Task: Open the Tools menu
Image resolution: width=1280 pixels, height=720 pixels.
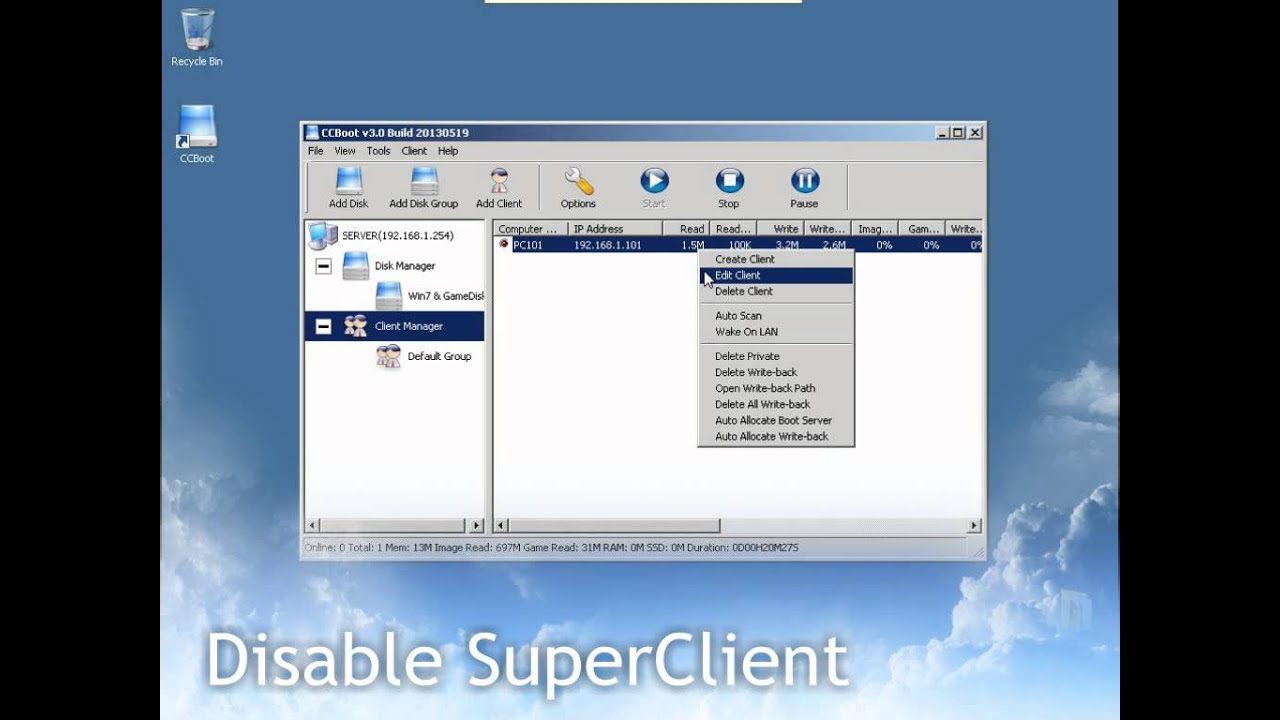Action: (378, 151)
